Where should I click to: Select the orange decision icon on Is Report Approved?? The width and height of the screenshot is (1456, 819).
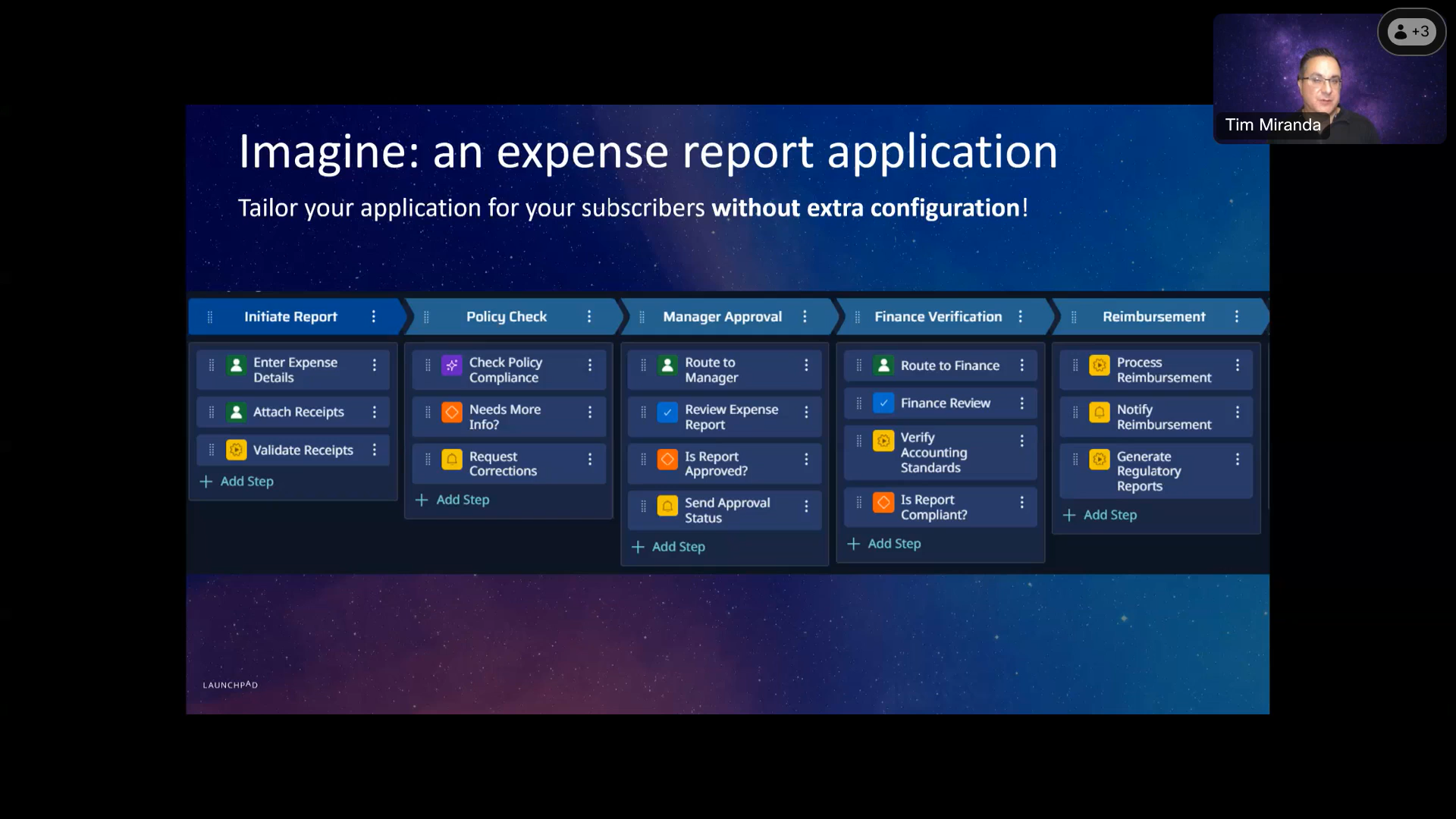pyautogui.click(x=667, y=460)
